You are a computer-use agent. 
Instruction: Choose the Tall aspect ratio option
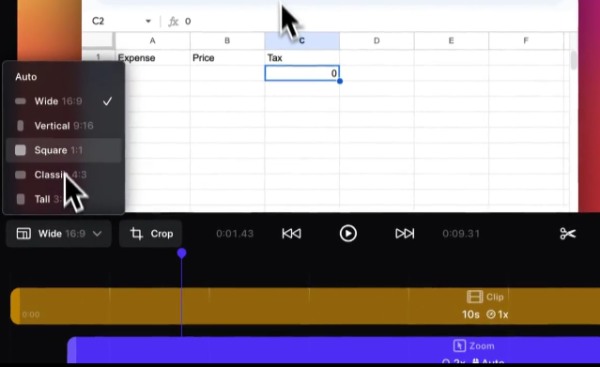tap(64, 199)
